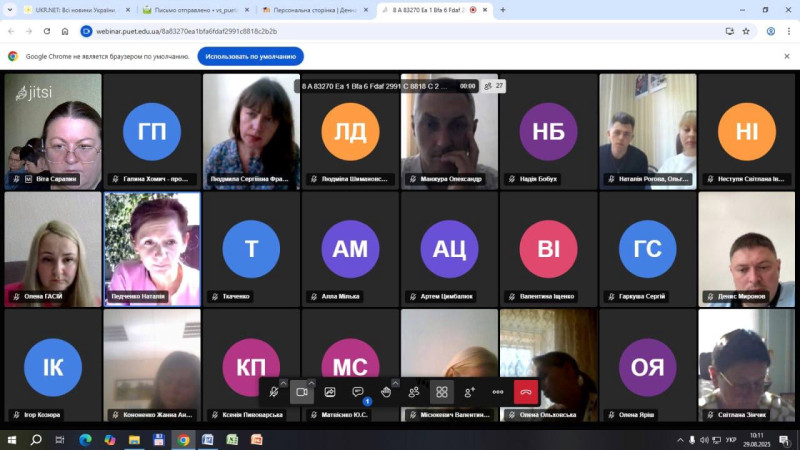
Task: Switch to the Письмо отправлено browser tab
Action: point(194,10)
